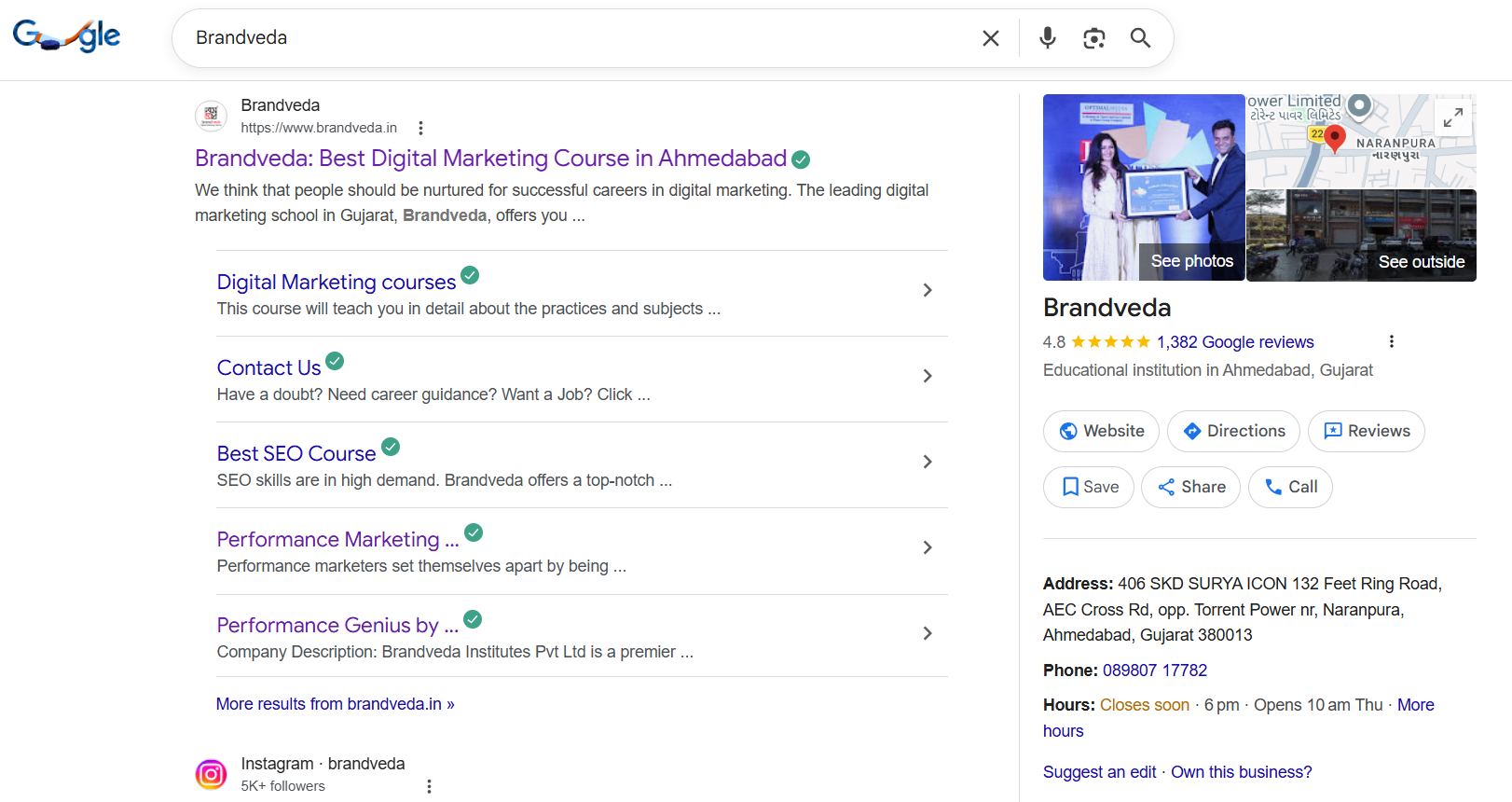Click the Google logo to go home
Screen dimensions: 1512x802
point(66,36)
